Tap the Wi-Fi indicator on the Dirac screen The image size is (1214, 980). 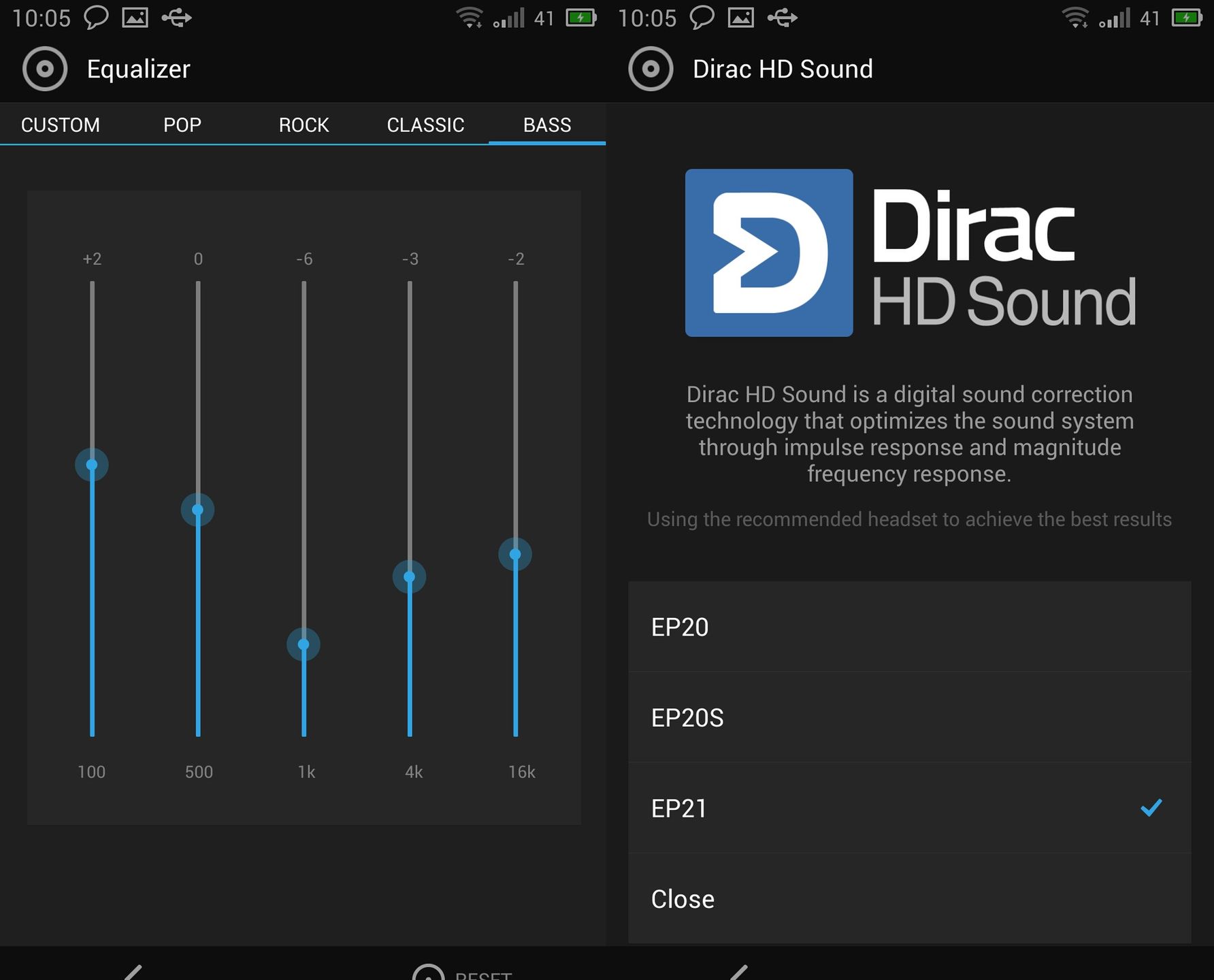click(1075, 17)
